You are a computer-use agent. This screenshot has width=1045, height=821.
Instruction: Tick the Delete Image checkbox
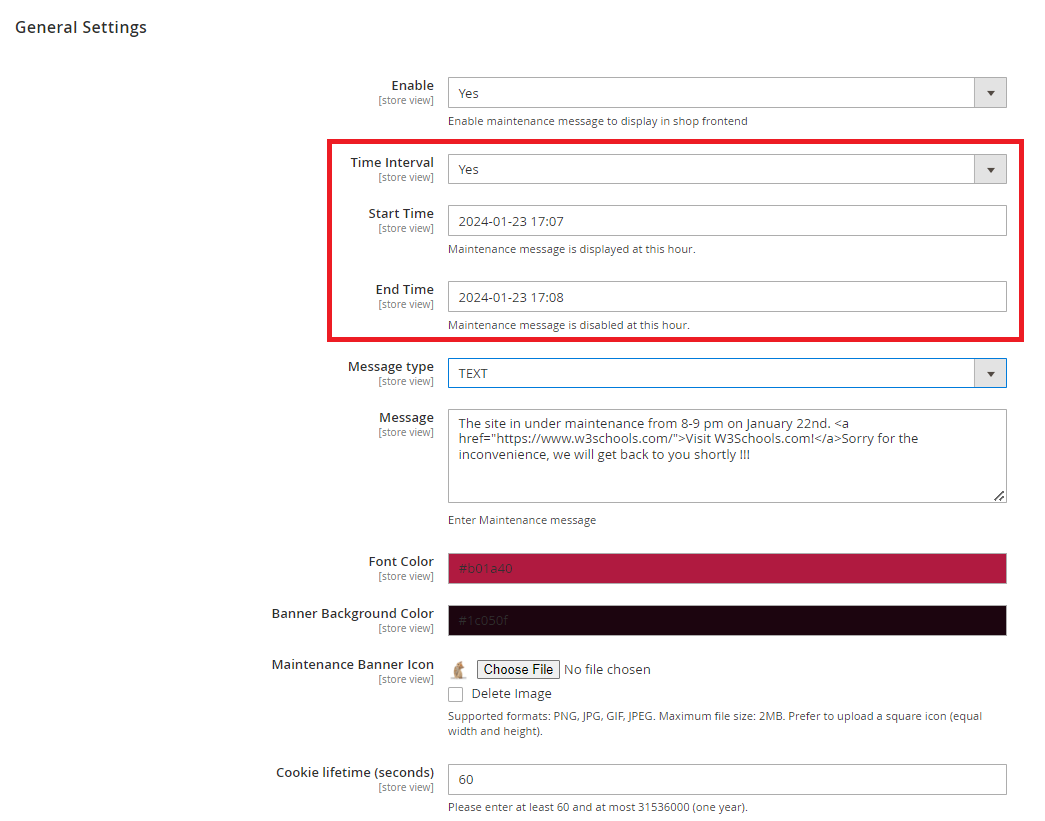(456, 694)
